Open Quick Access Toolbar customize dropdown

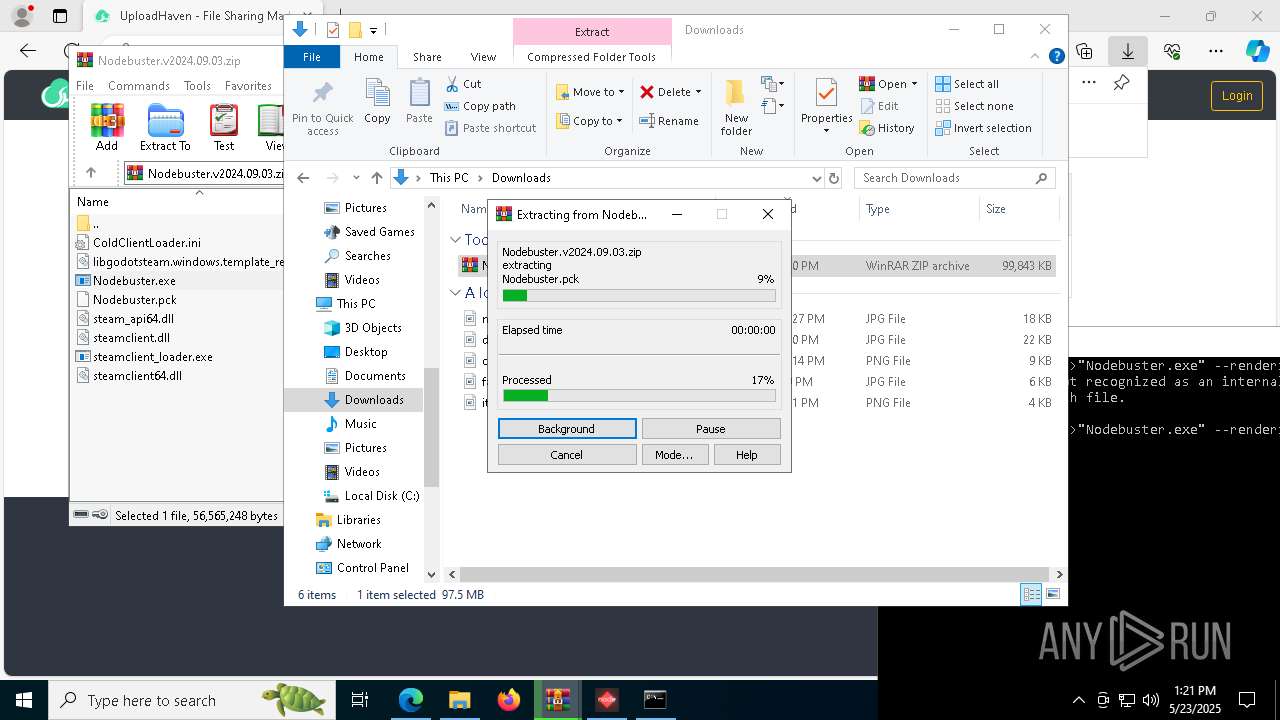[373, 30]
